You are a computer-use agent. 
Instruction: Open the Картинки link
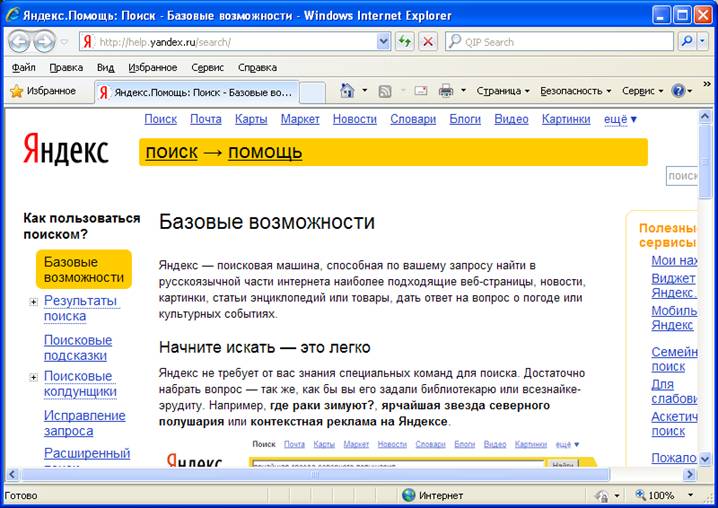[566, 119]
